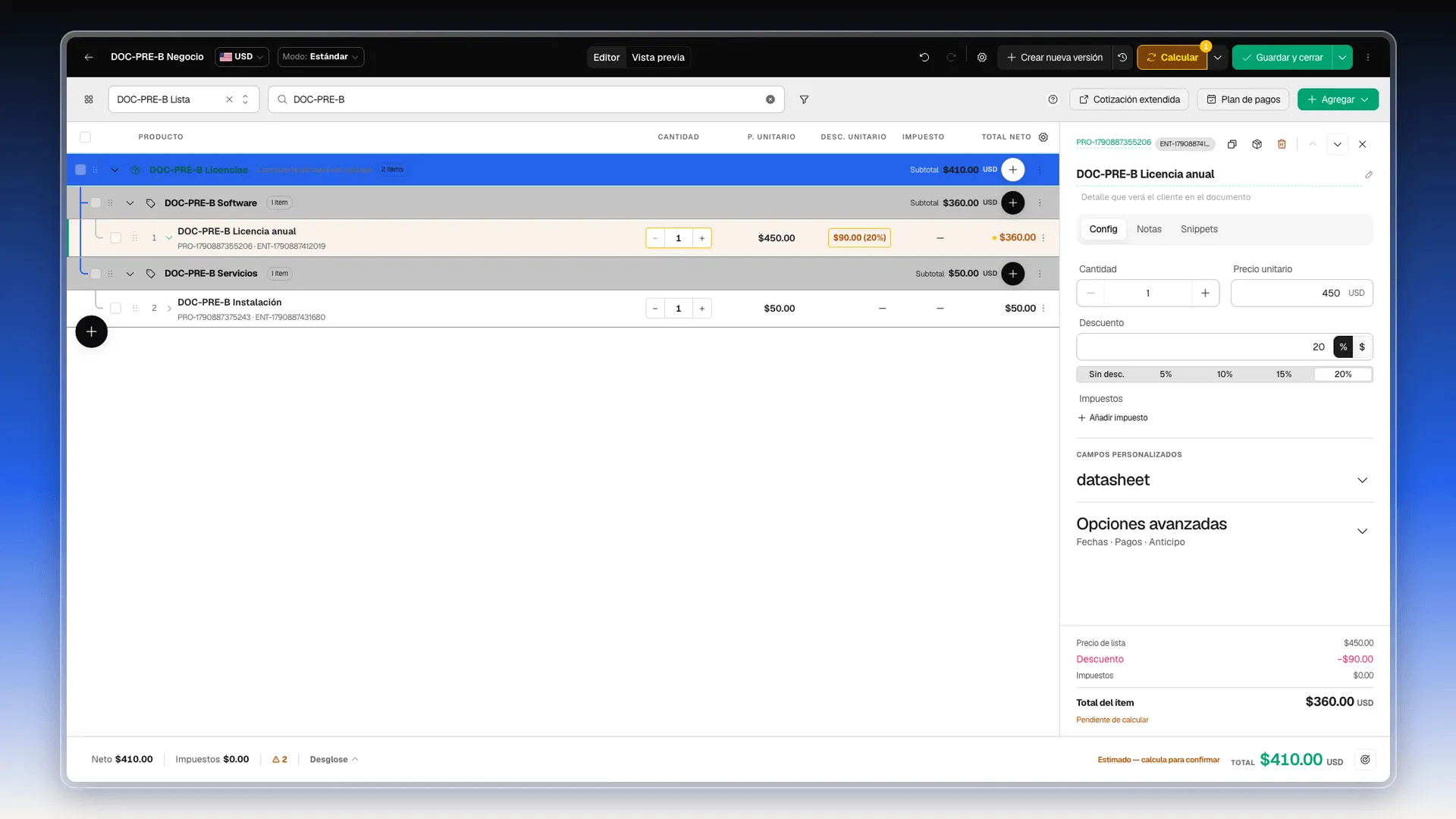The image size is (1456, 819).
Task: Check the DOC-PRE-B Software group checkbox
Action: tap(96, 202)
